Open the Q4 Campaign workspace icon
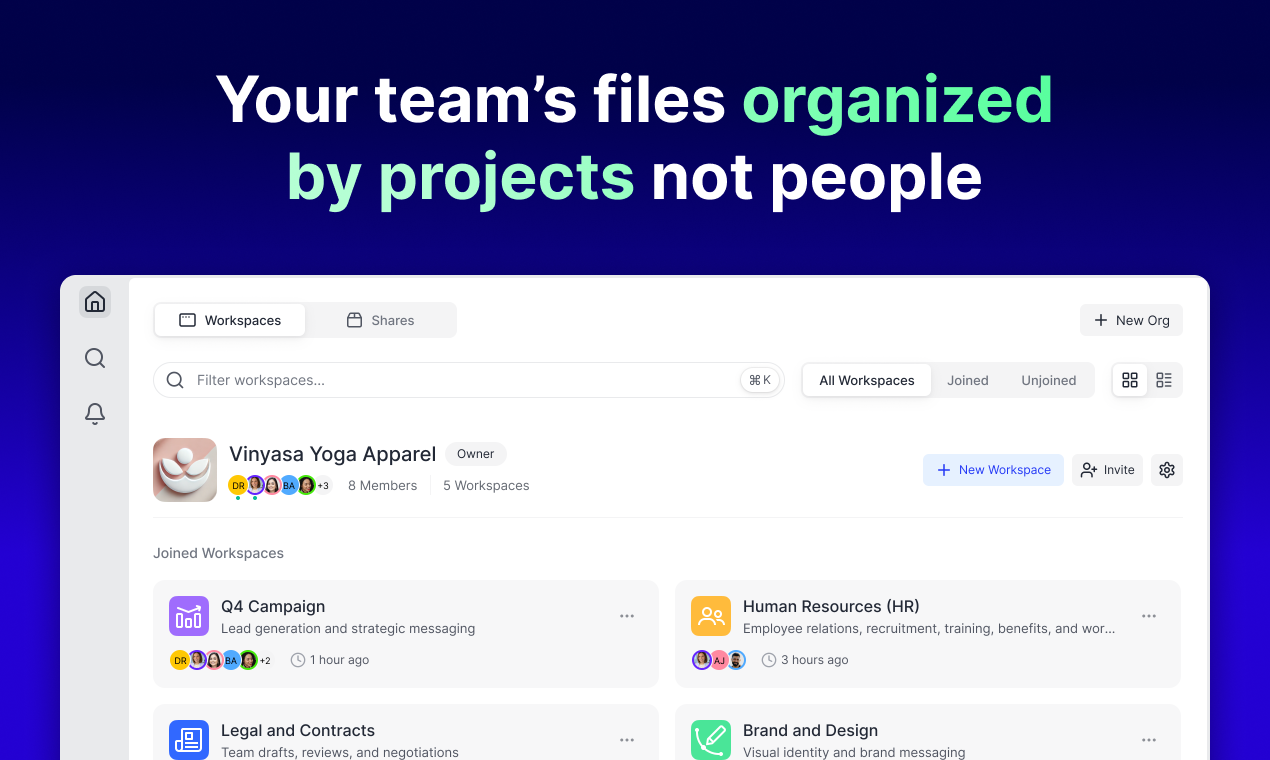 coord(189,616)
